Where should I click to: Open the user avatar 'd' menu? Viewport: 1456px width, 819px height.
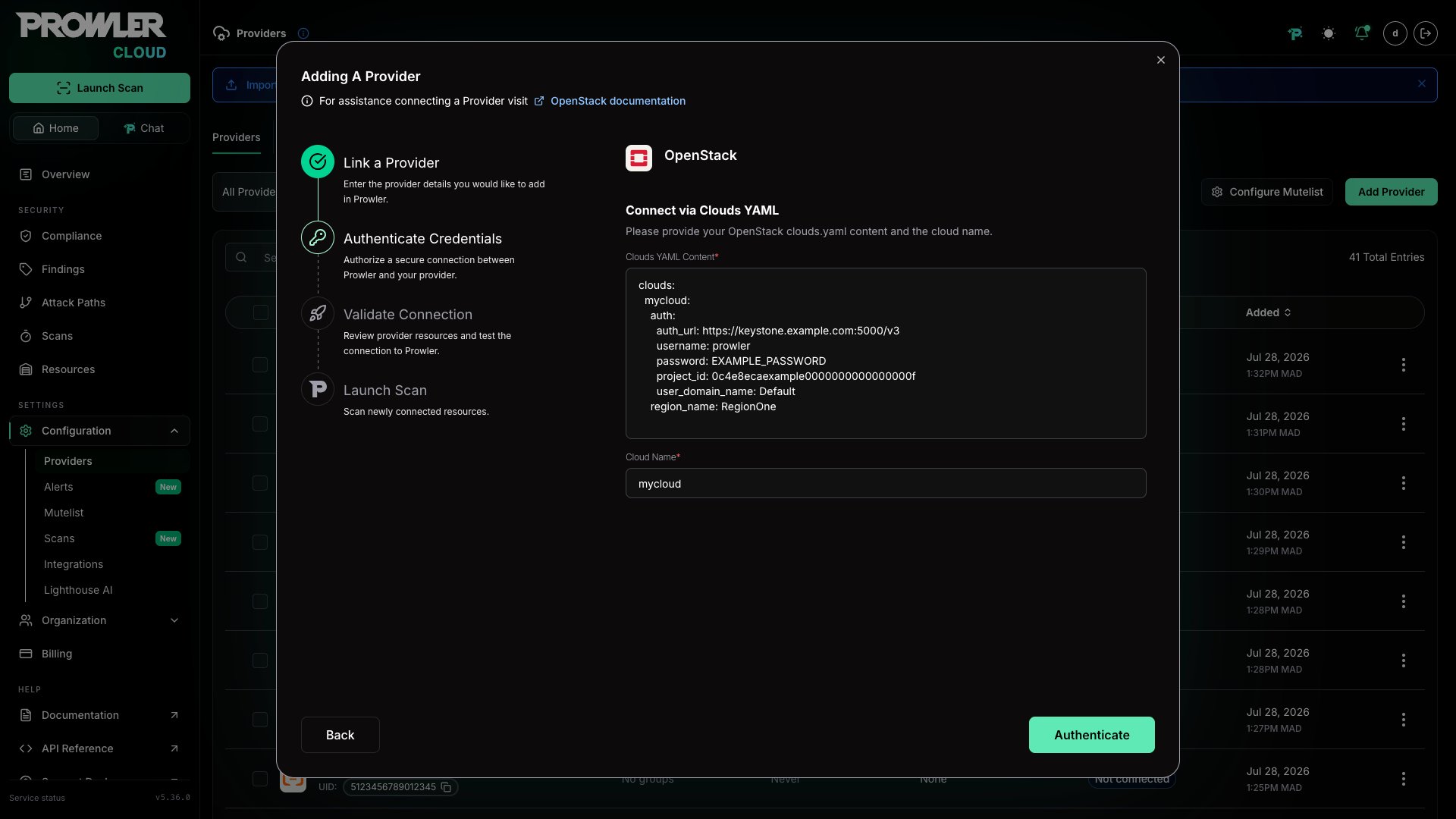click(x=1395, y=33)
